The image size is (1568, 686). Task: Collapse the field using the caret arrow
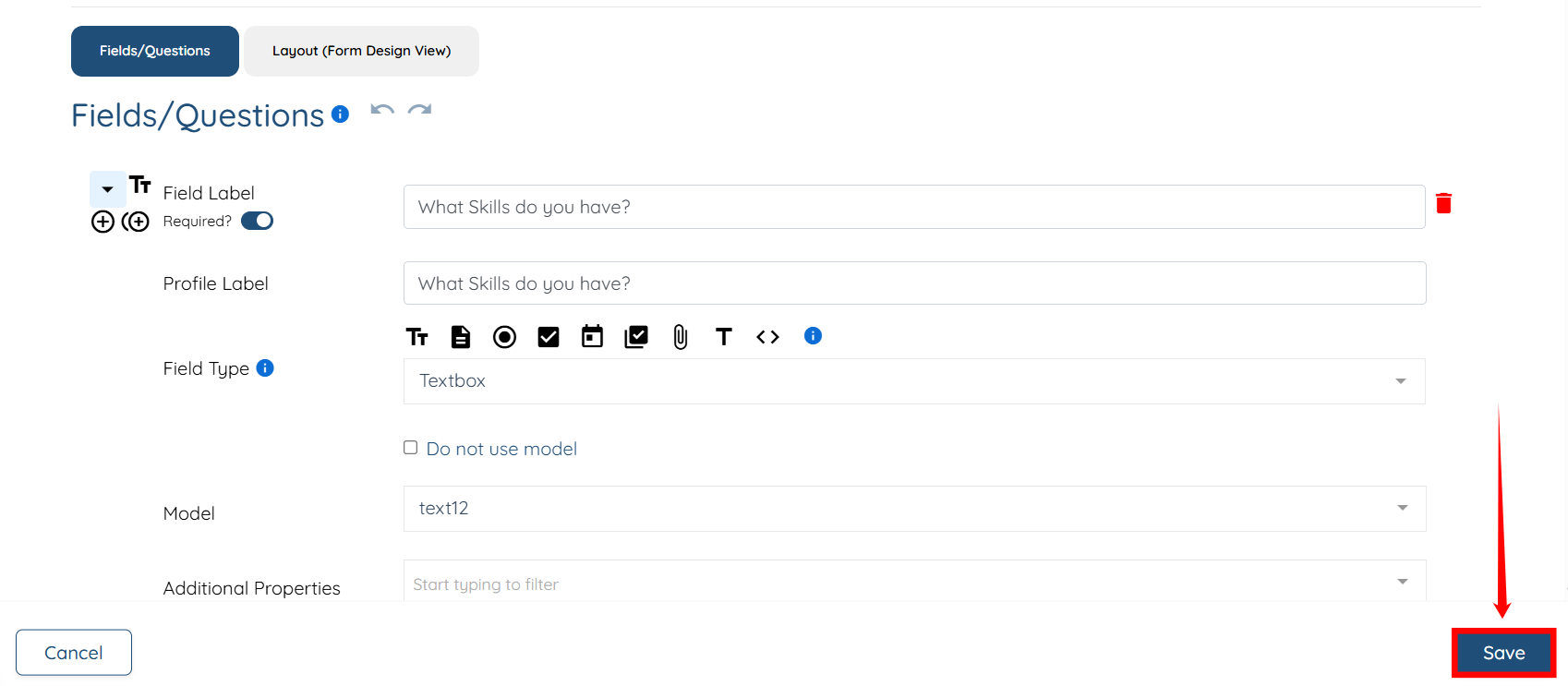pyautogui.click(x=107, y=189)
